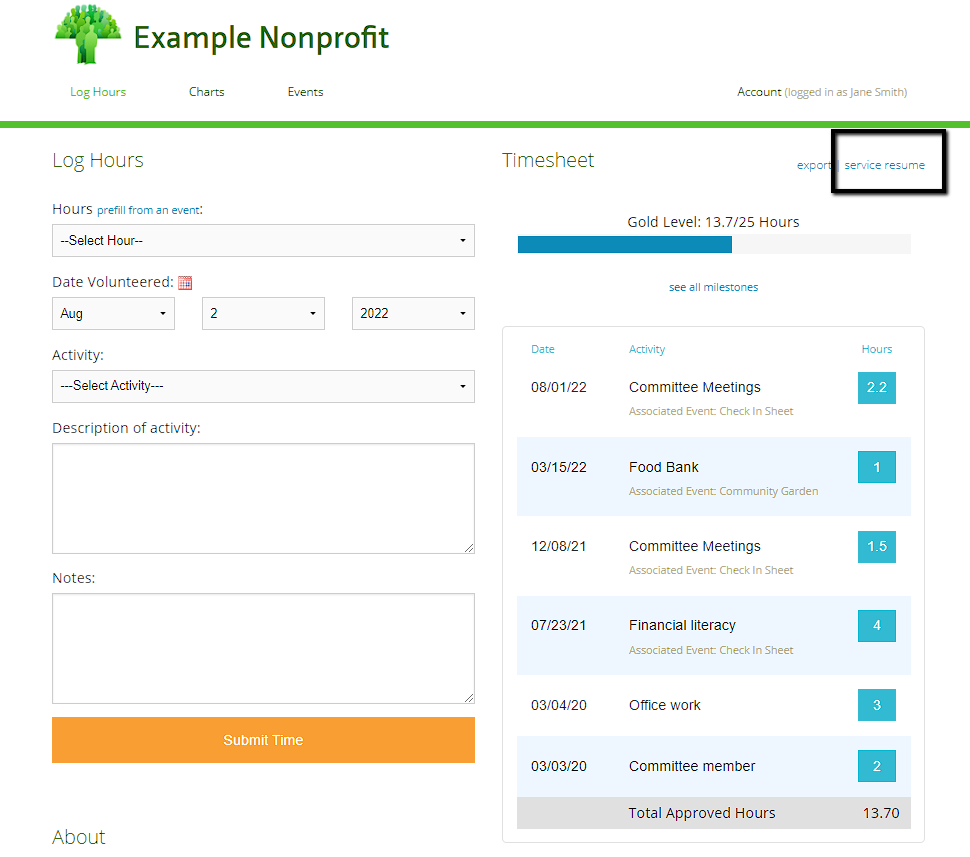Click the service resume link
The image size is (970, 857).
coord(884,165)
